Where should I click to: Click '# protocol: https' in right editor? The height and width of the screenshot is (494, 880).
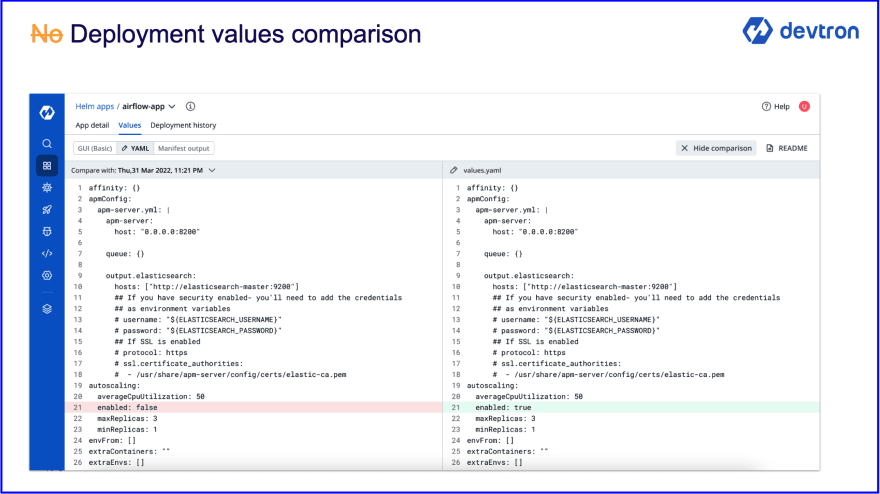529,353
